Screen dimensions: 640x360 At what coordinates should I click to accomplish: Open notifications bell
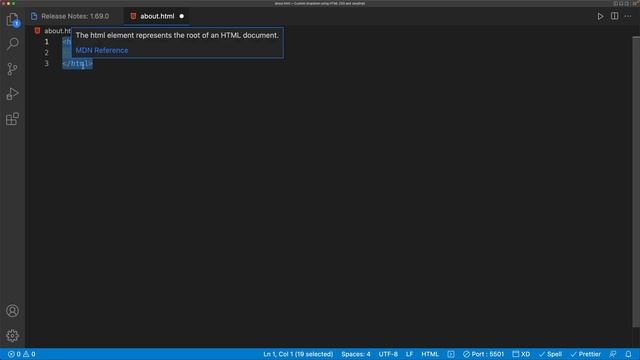pos(628,354)
